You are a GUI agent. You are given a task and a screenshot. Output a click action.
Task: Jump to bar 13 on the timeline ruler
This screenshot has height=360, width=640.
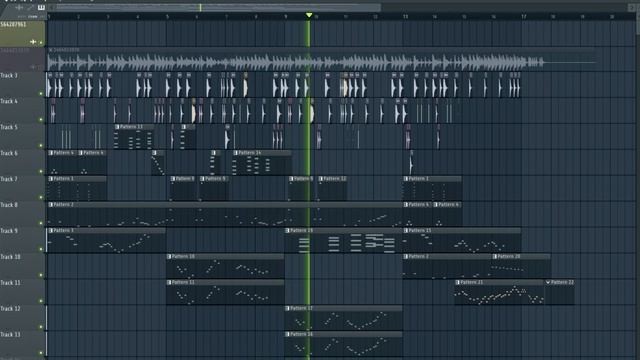pyautogui.click(x=405, y=17)
